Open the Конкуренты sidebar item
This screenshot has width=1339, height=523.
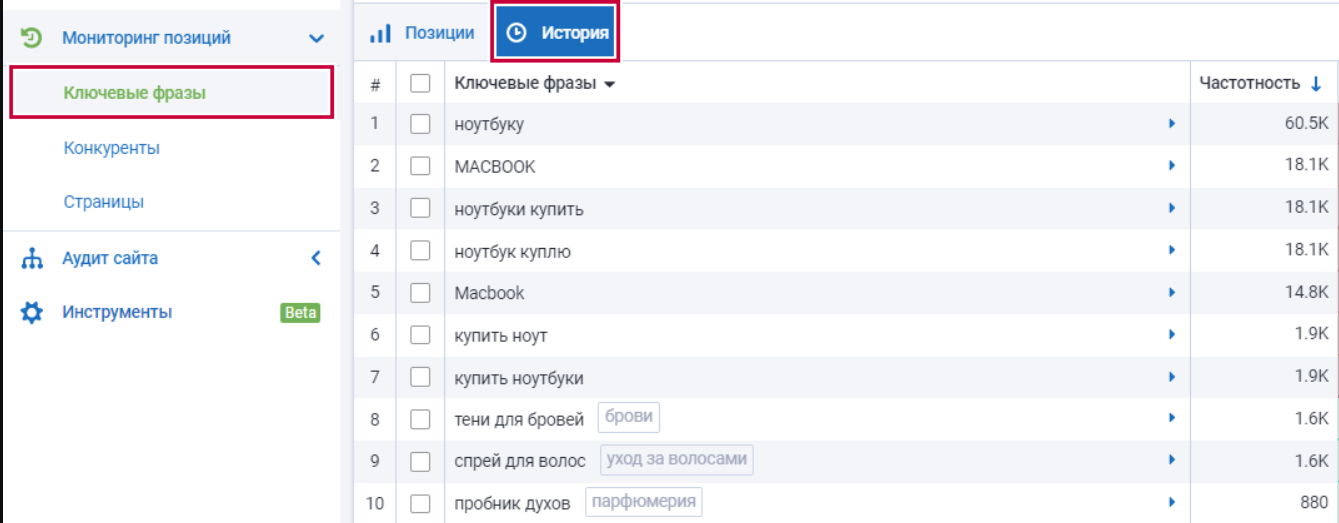click(x=111, y=148)
